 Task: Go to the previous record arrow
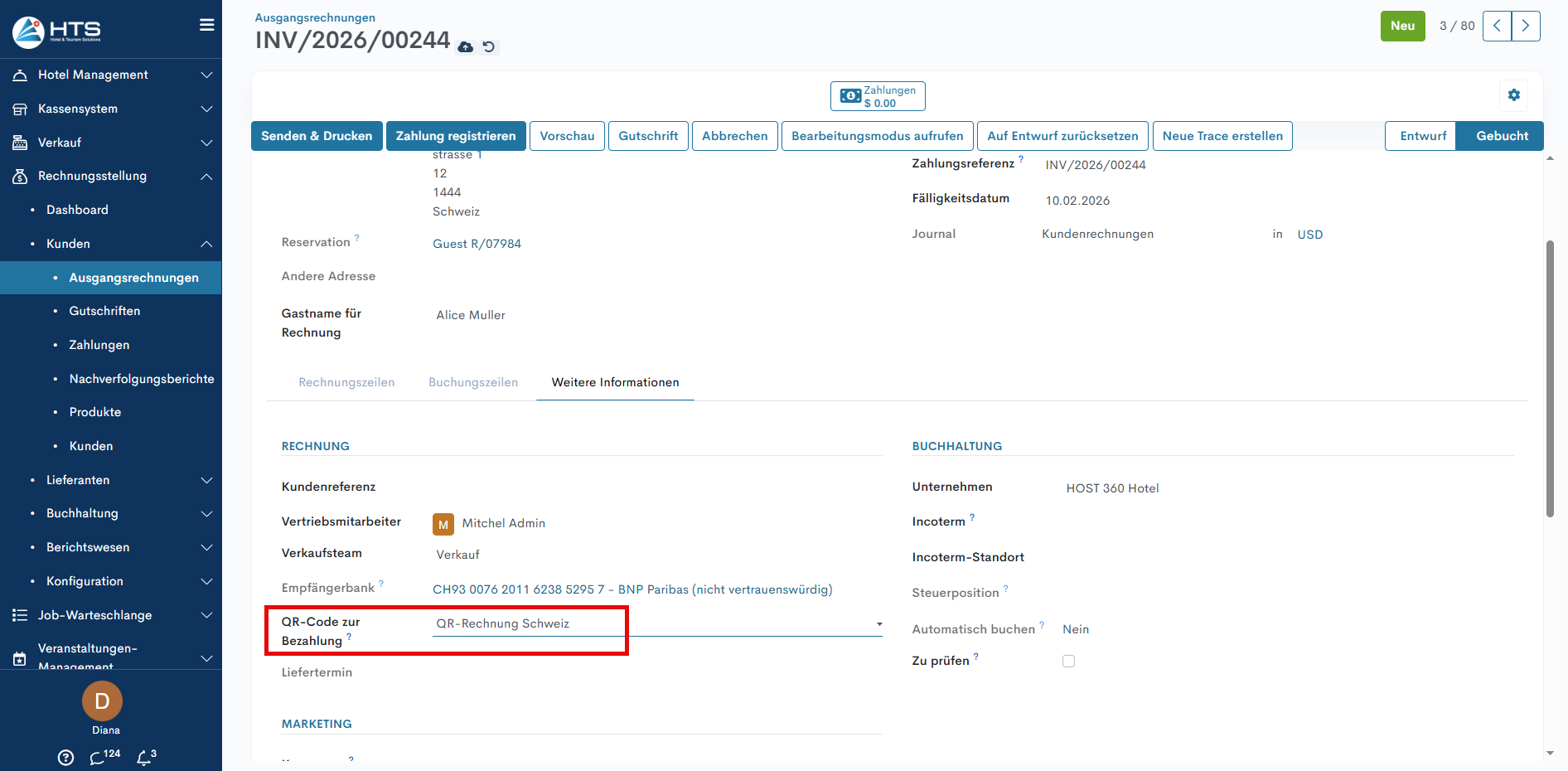coord(1497,26)
